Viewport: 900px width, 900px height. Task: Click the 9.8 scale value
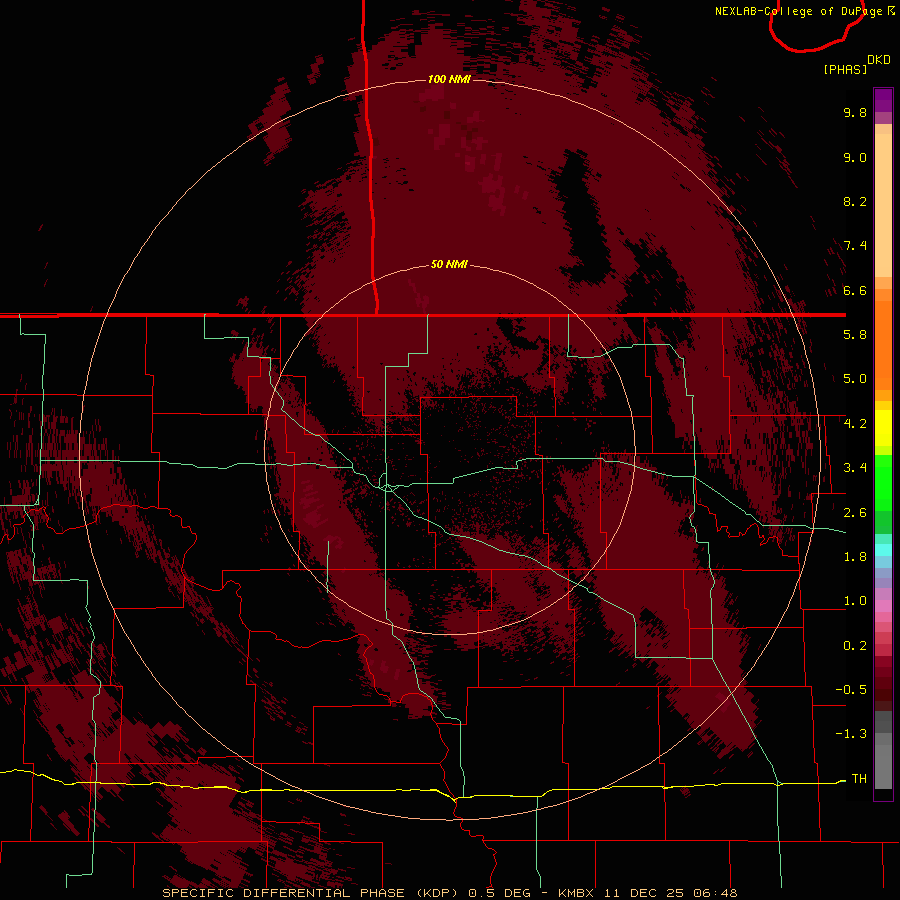(855, 112)
